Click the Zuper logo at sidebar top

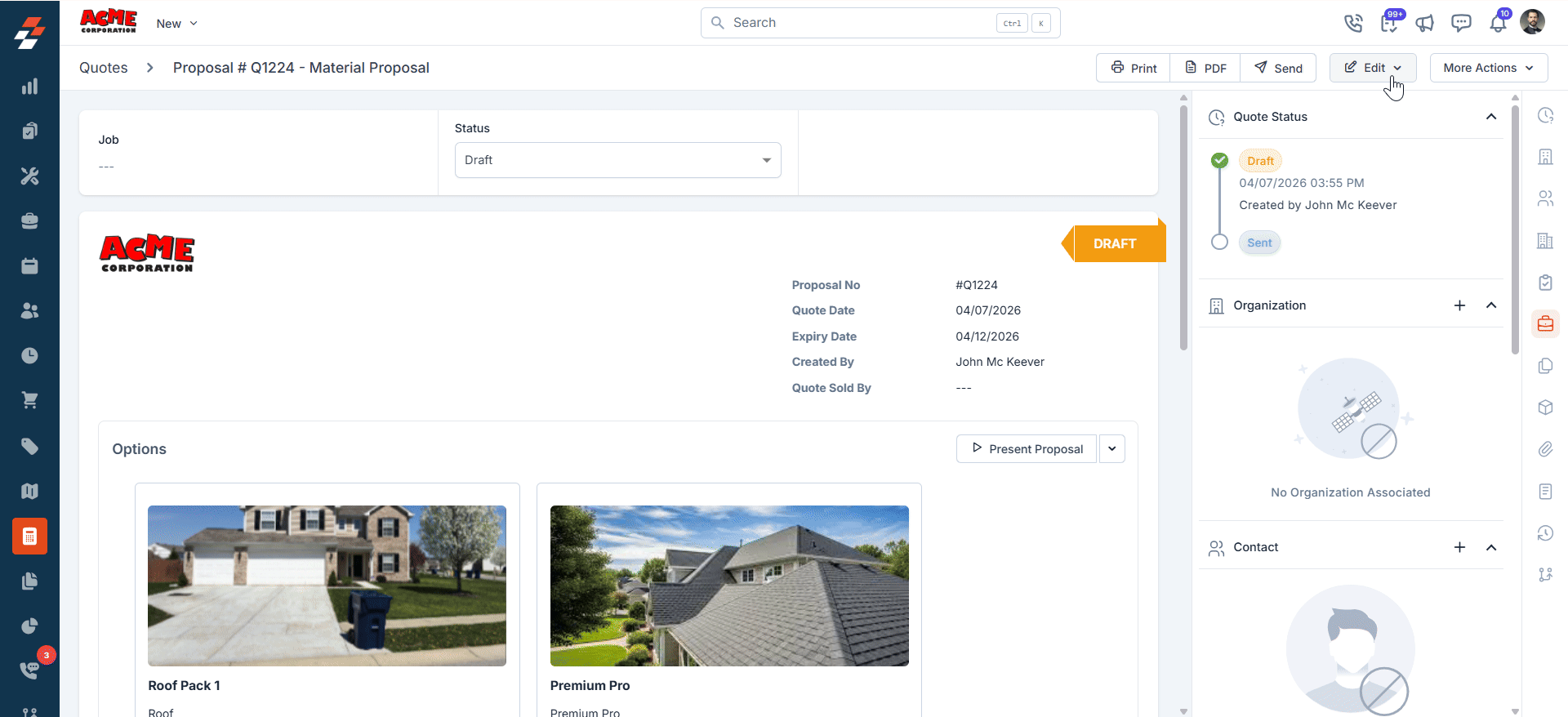(x=29, y=33)
